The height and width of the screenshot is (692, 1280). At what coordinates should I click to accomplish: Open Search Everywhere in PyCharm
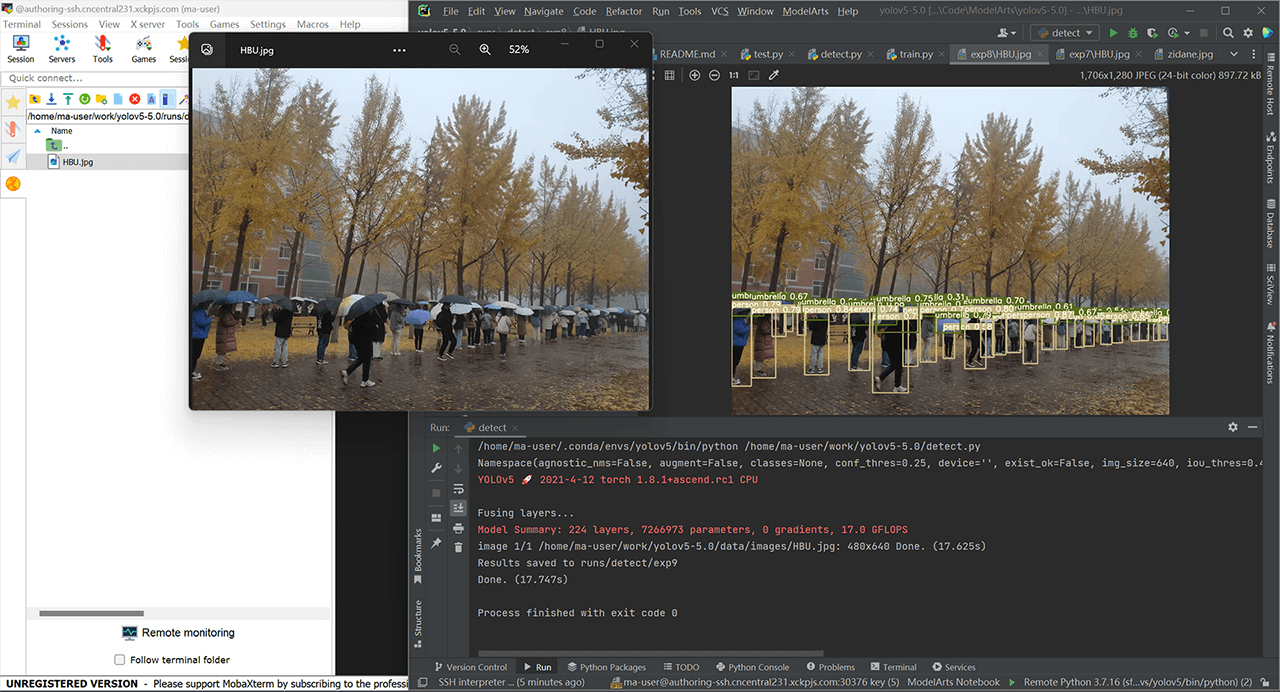pyautogui.click(x=1228, y=33)
